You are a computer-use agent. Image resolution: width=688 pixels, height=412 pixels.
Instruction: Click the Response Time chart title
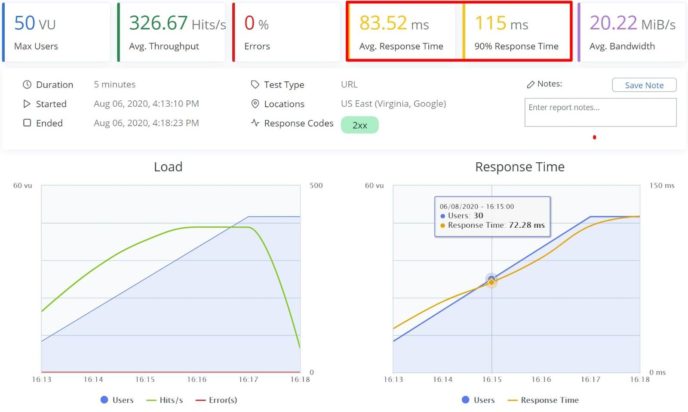(x=520, y=167)
